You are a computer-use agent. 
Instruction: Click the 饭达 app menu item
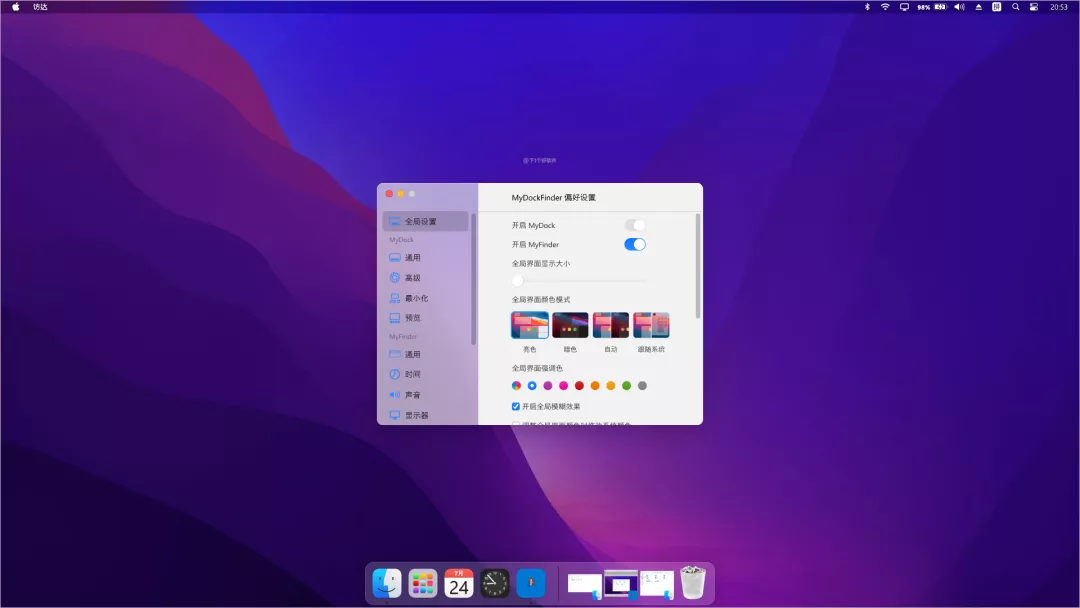(x=39, y=7)
